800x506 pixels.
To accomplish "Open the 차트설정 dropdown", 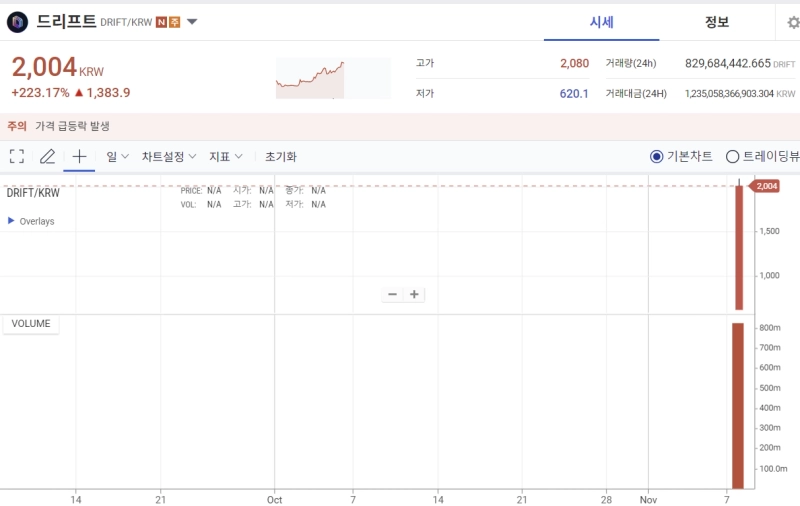I will [x=169, y=156].
